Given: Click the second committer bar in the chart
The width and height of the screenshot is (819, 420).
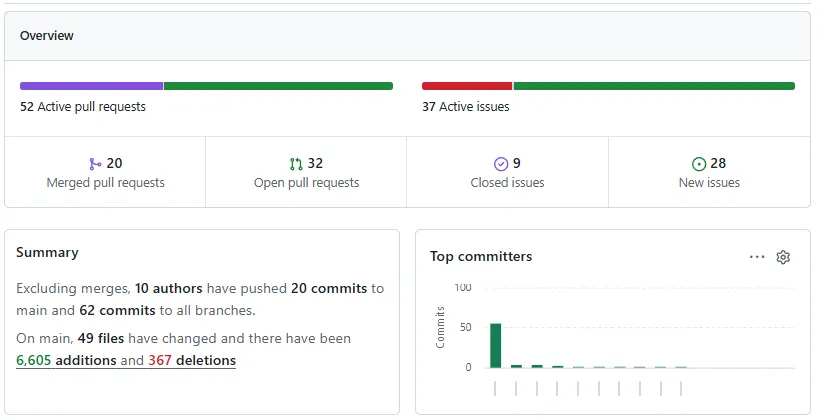Looking at the screenshot, I should (516, 366).
